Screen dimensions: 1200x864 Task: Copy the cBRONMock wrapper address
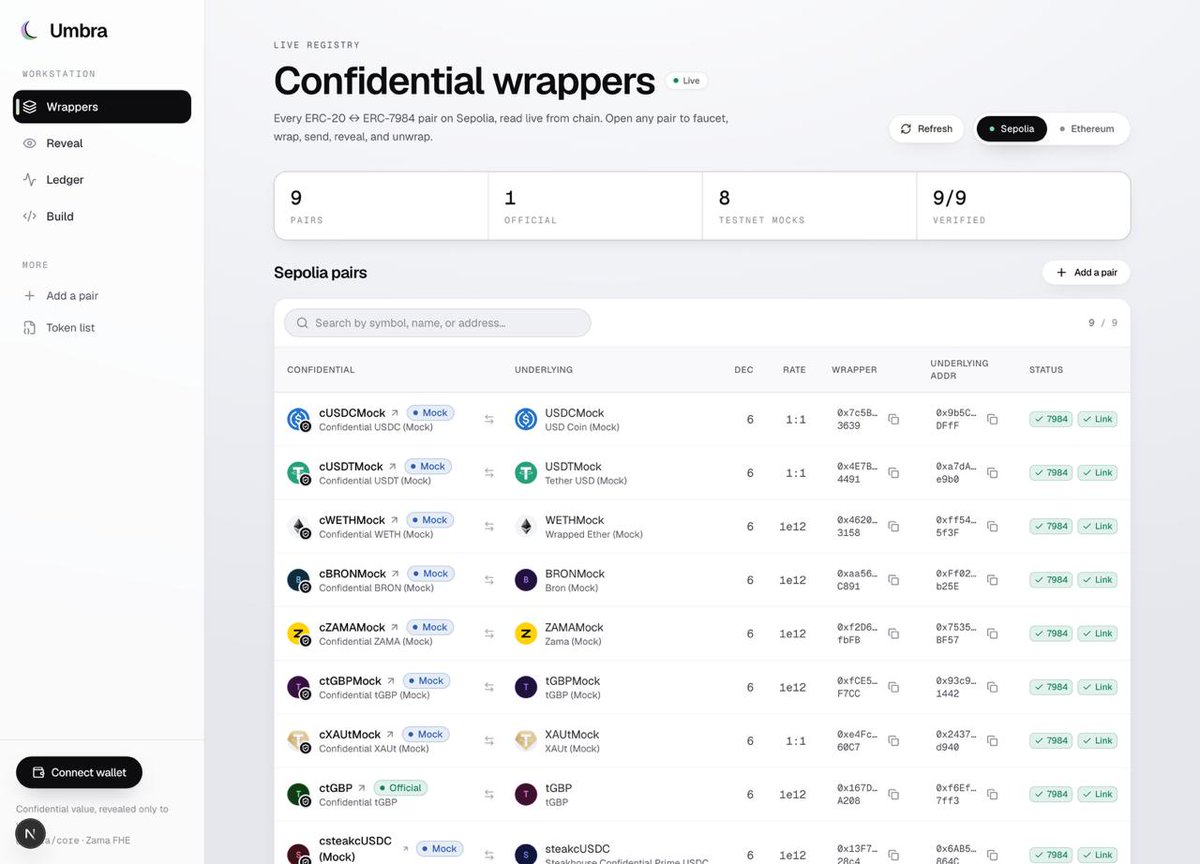[x=894, y=580]
